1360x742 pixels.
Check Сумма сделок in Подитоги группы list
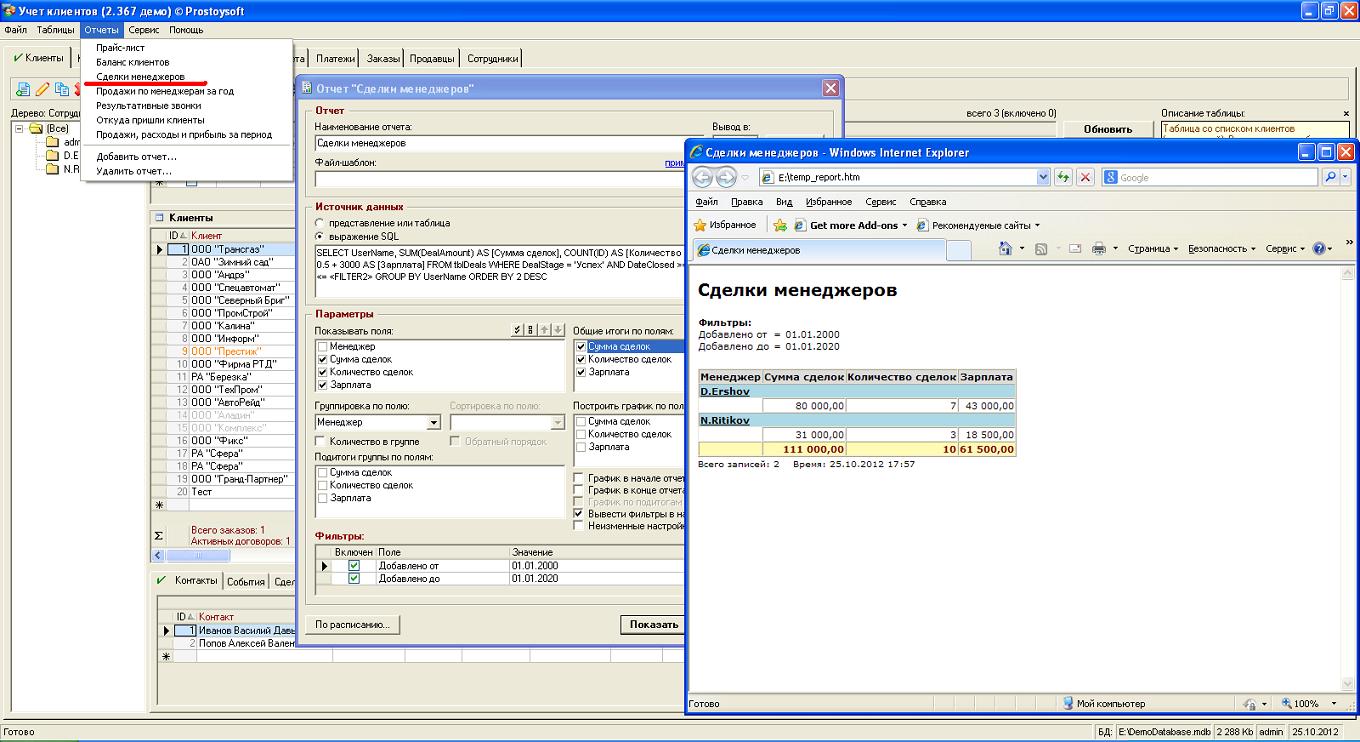point(323,472)
